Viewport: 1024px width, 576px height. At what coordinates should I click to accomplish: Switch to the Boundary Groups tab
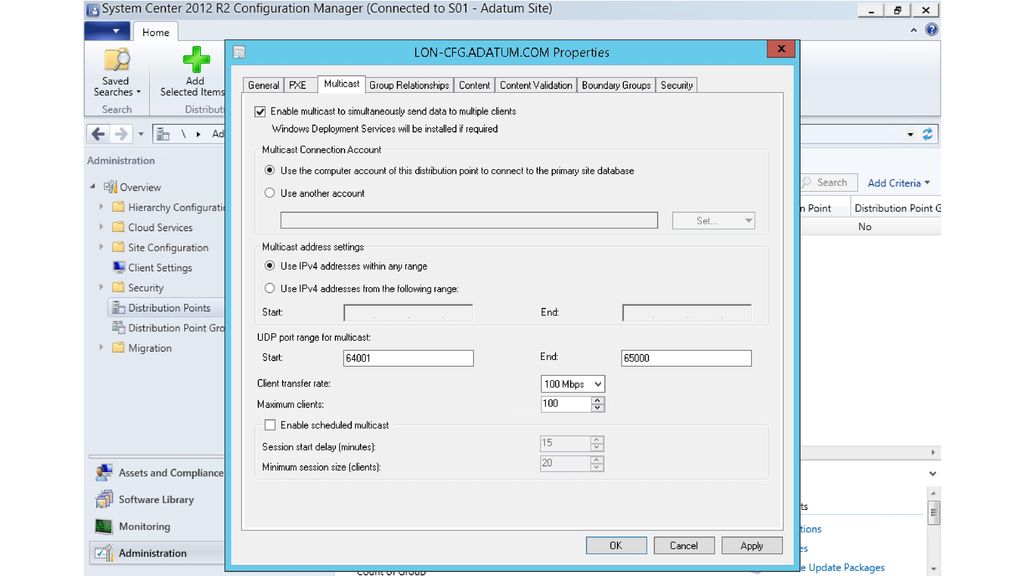(x=616, y=85)
